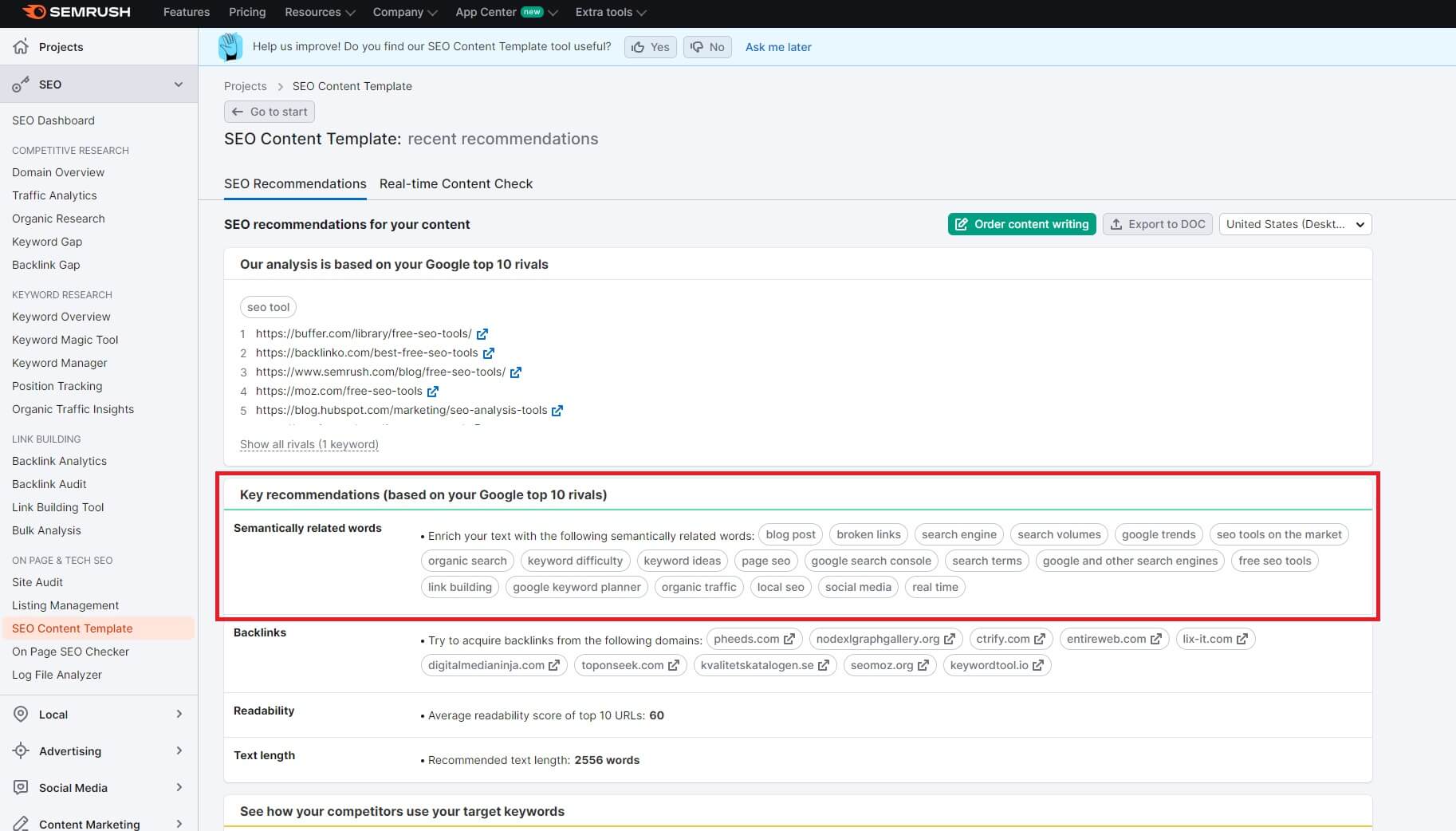
Task: Click the SEO key icon in sidebar
Action: [21, 85]
